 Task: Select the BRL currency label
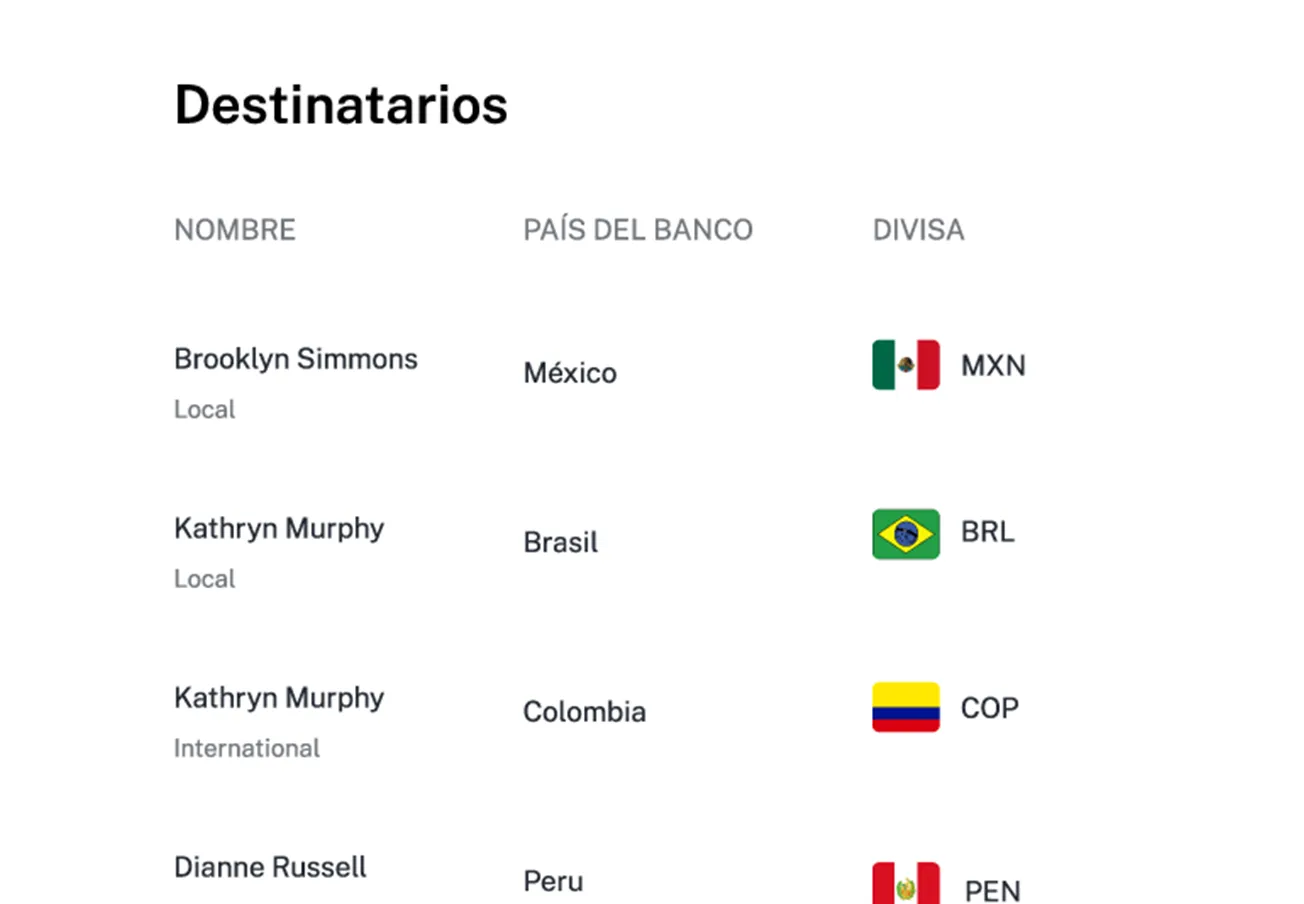click(987, 533)
